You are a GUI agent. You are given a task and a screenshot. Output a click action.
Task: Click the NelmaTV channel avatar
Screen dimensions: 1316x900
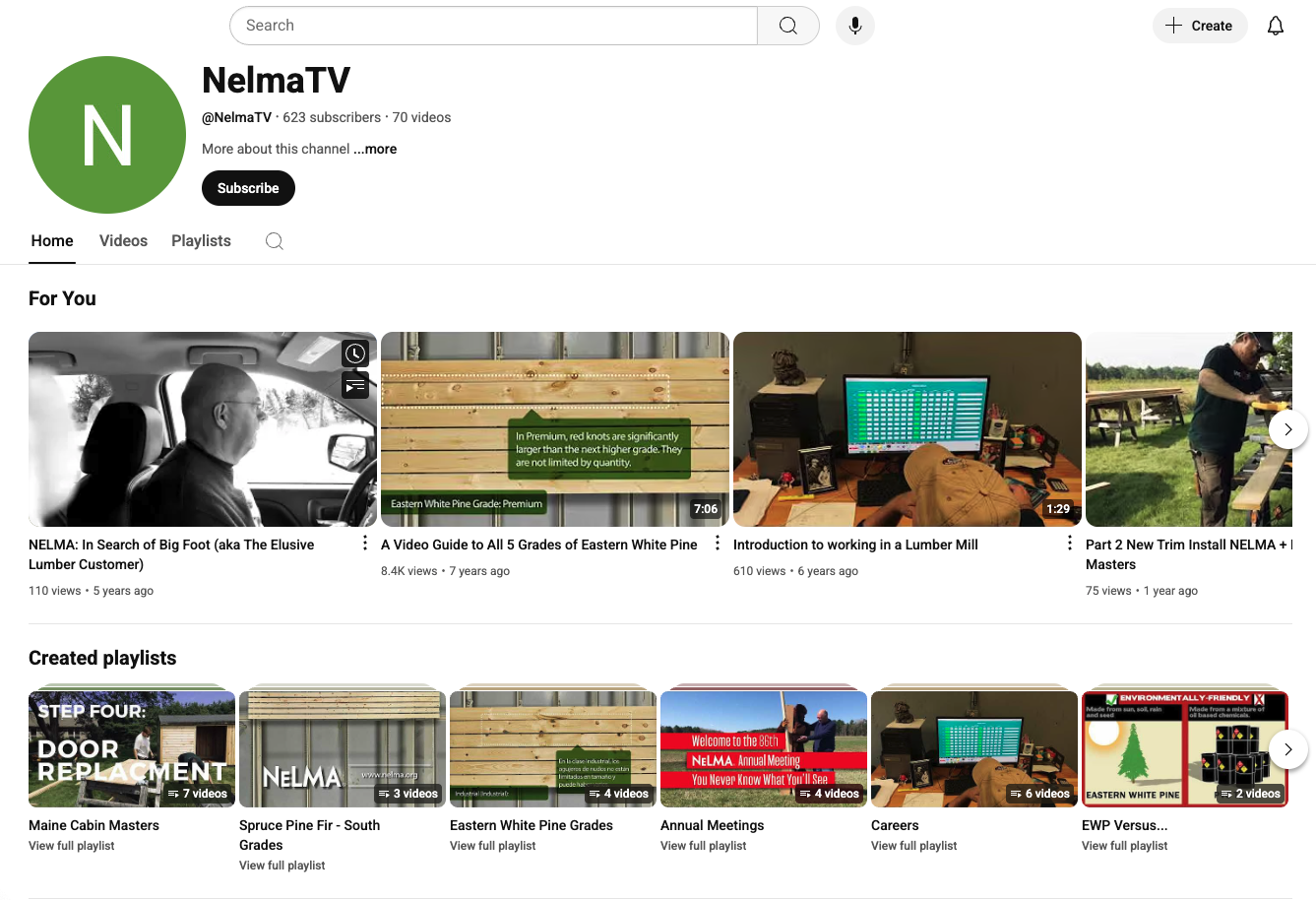click(107, 135)
